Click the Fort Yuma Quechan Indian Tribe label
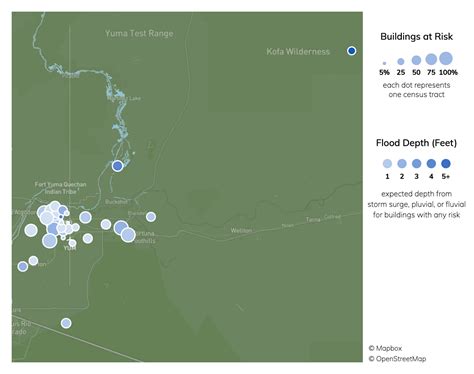This screenshot has width=474, height=374. point(60,188)
